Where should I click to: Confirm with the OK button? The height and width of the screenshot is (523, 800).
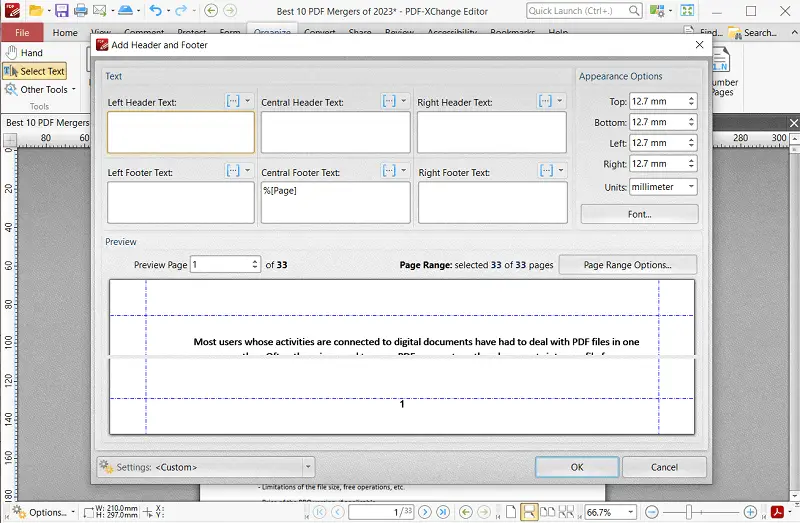(577, 467)
